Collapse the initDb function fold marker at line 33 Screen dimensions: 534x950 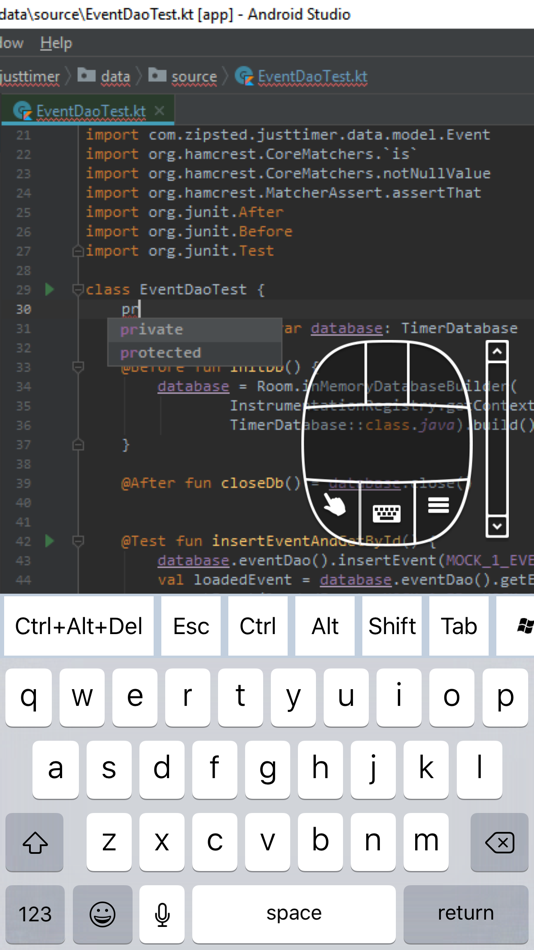(x=78, y=367)
